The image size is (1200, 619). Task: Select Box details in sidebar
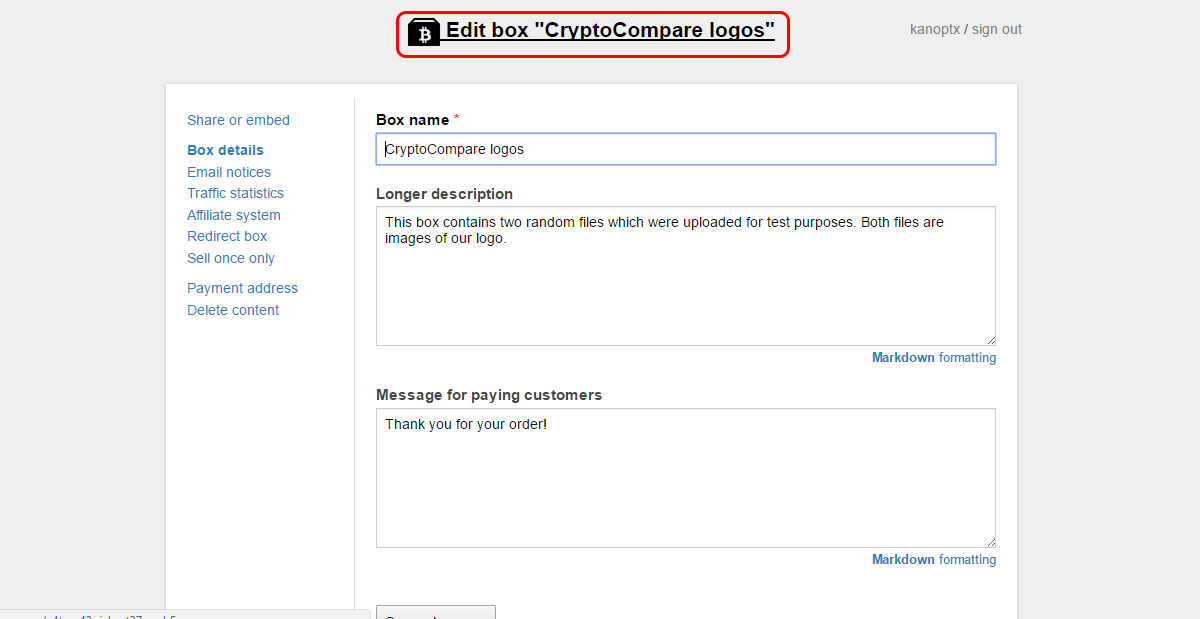225,150
